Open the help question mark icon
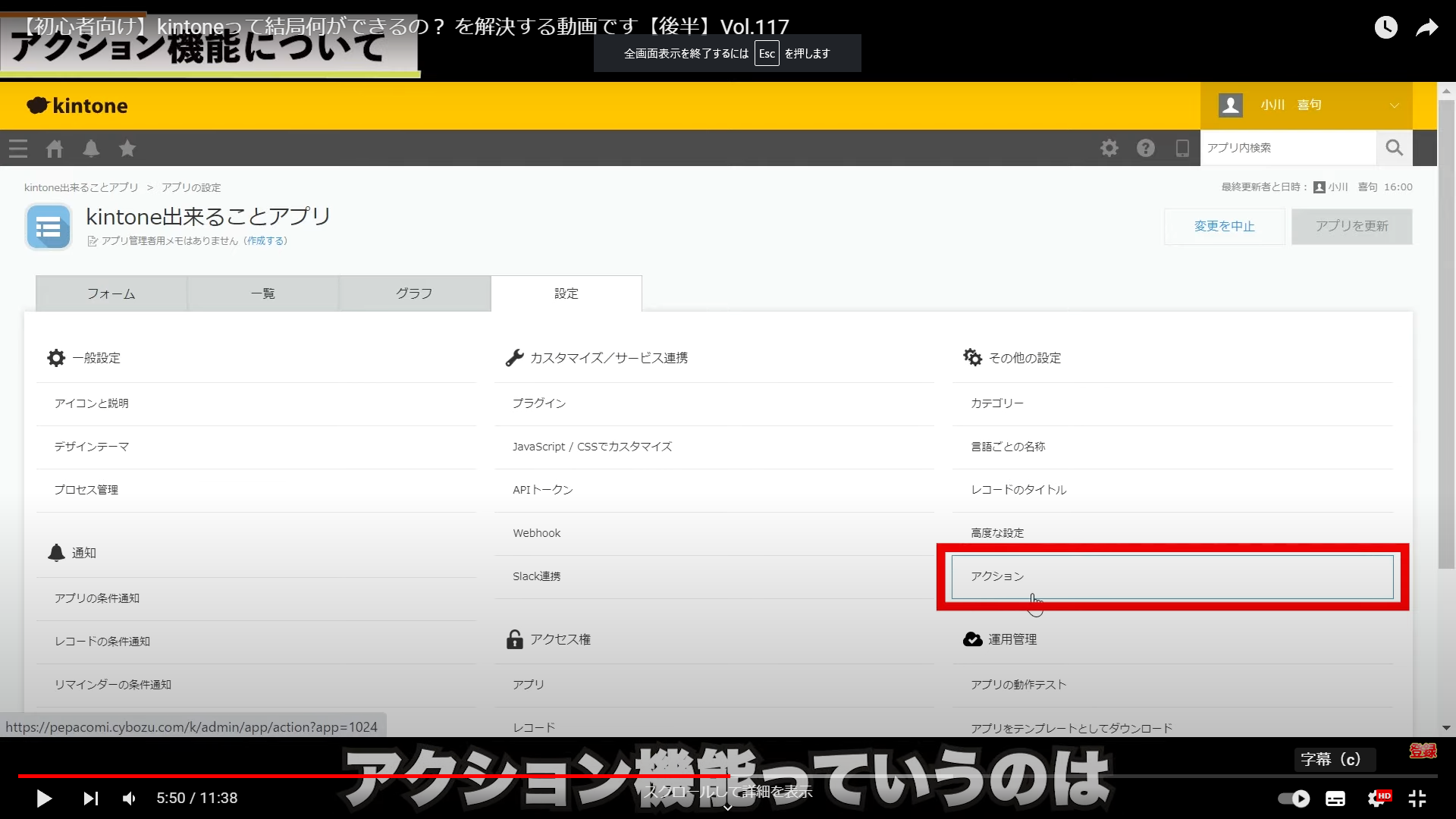1456x819 pixels. click(x=1146, y=148)
